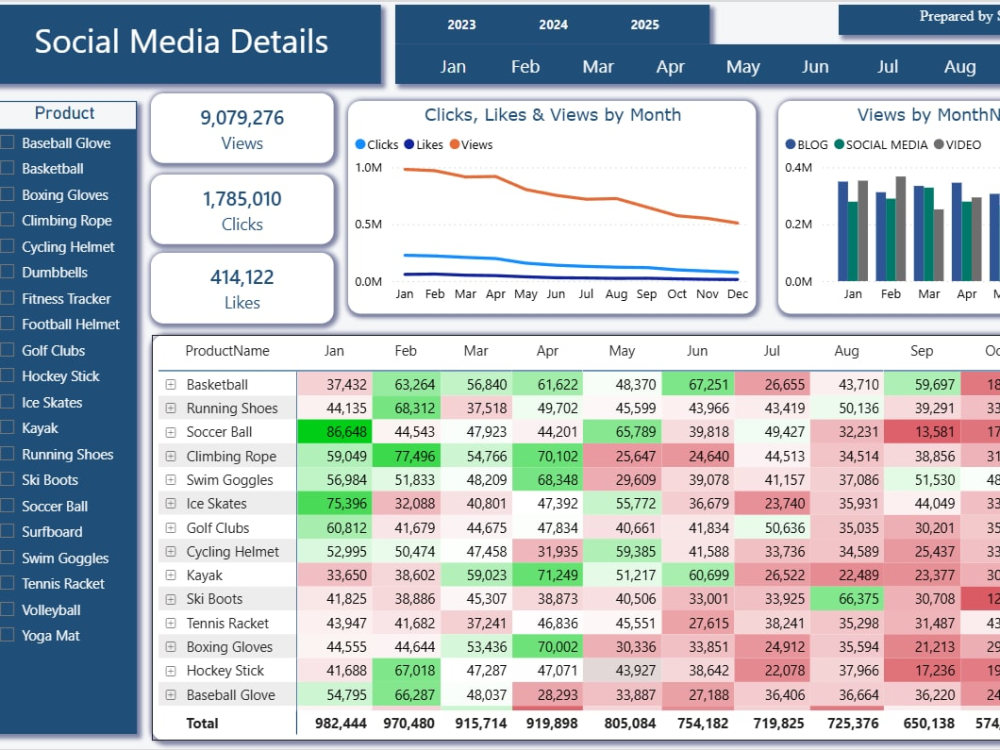Check the Soccer Ball slicer box

[x=7, y=506]
